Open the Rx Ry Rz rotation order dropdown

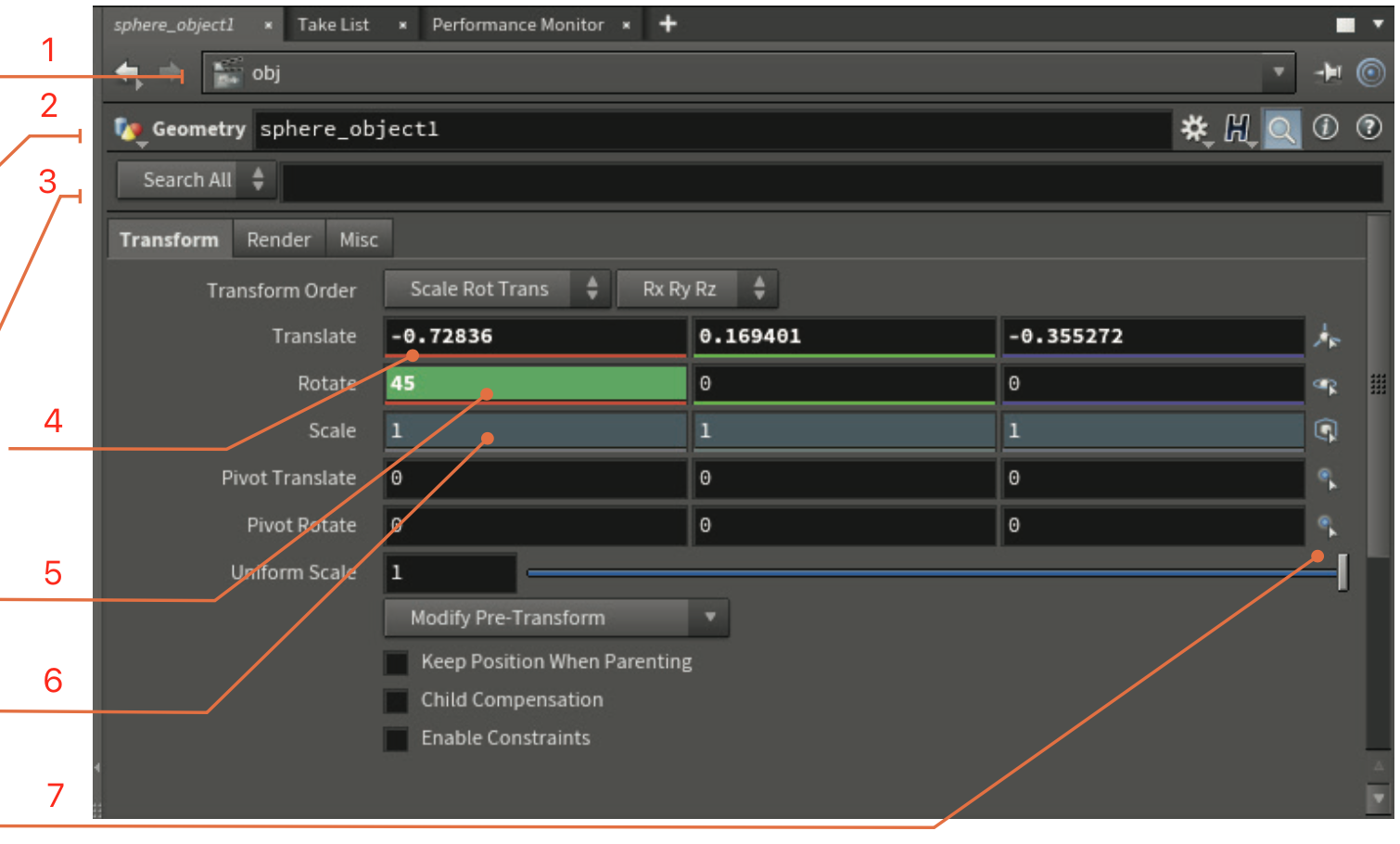tap(697, 289)
